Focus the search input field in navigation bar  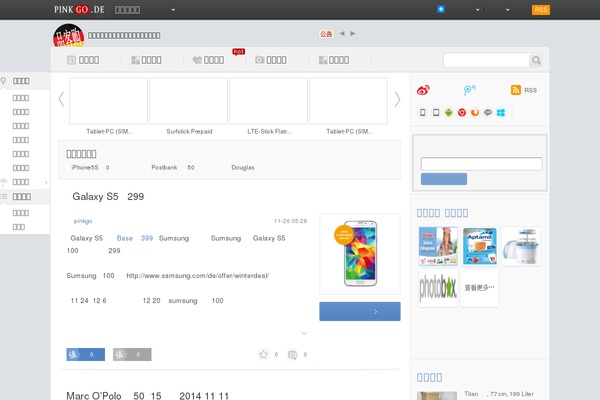coord(486,60)
